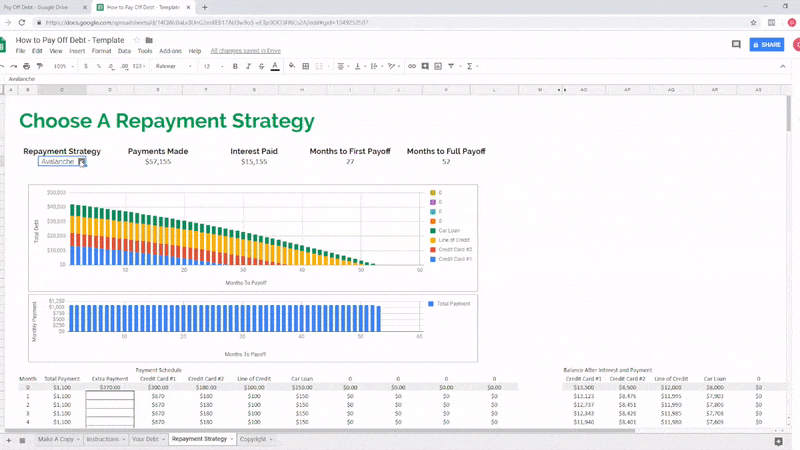Open the zoom 100% dropdown

click(63, 66)
